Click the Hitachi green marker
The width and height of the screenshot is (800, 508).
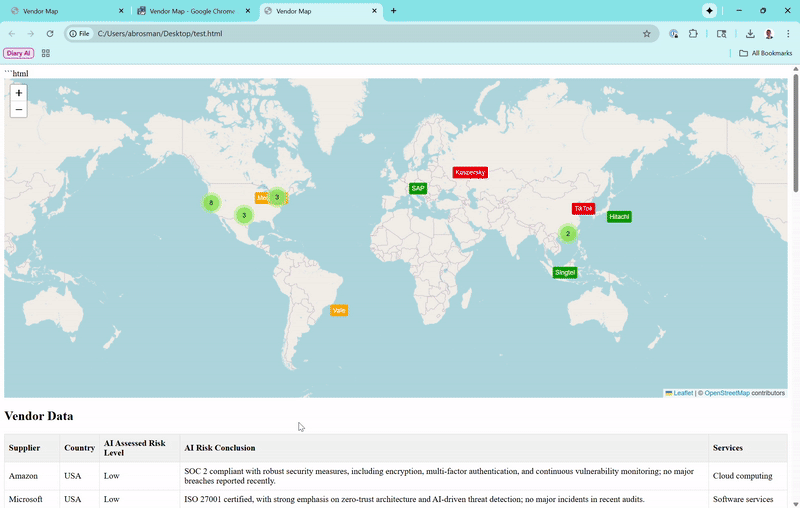tap(619, 217)
